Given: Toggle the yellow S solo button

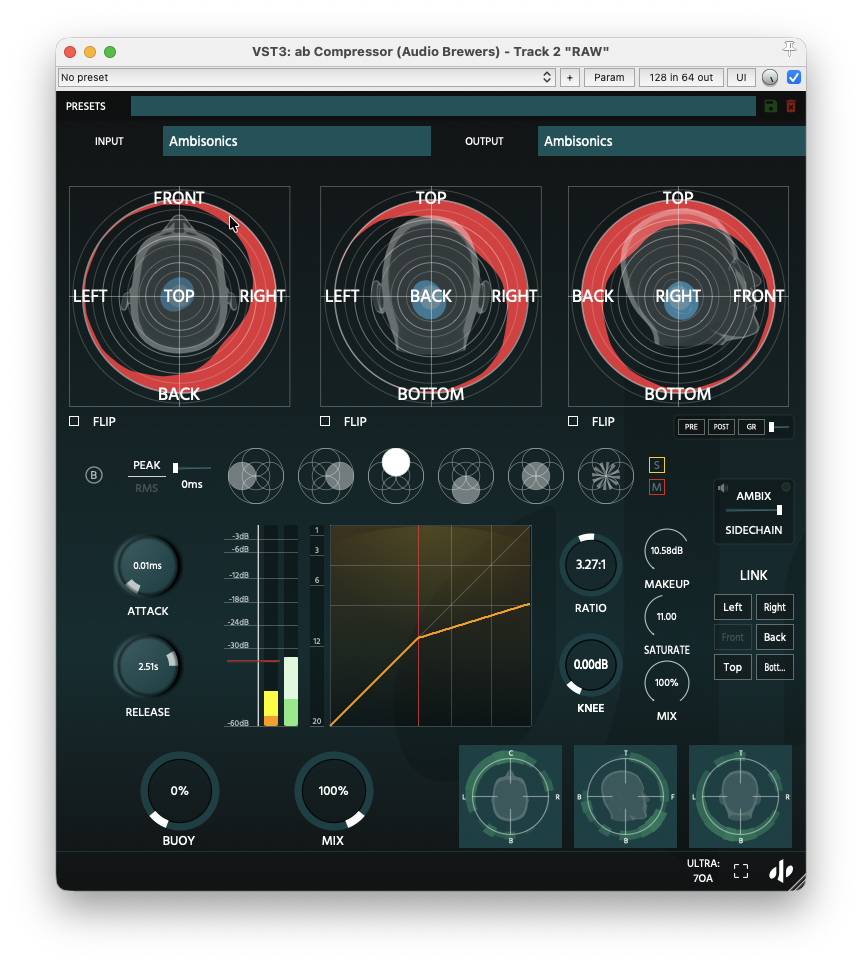Looking at the screenshot, I should coord(657,465).
